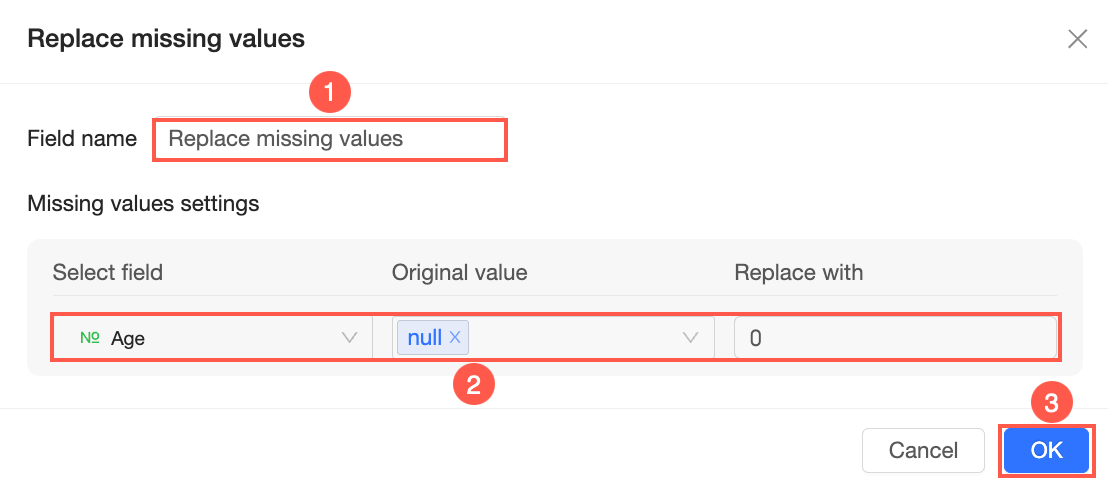Click the Select field column header
This screenshot has height=488, width=1108.
(107, 272)
